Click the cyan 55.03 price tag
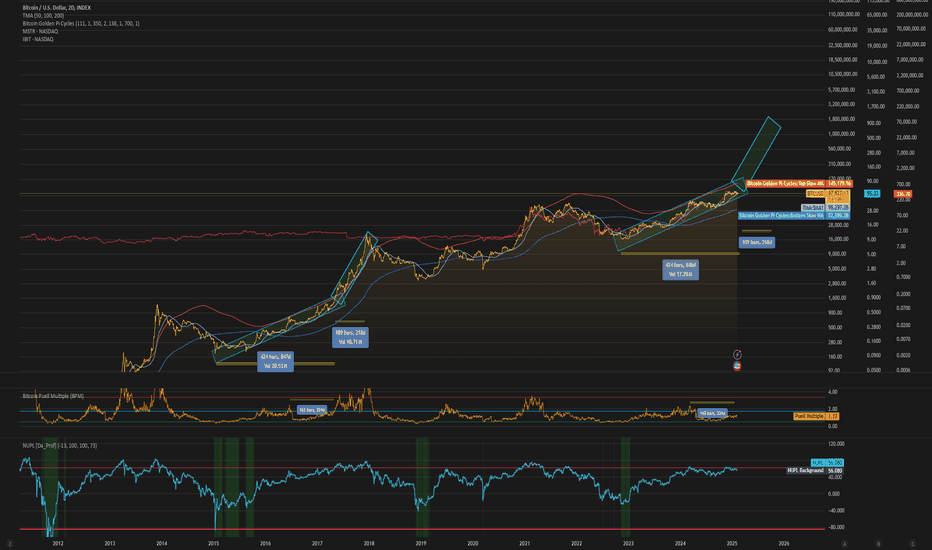 [x=872, y=193]
